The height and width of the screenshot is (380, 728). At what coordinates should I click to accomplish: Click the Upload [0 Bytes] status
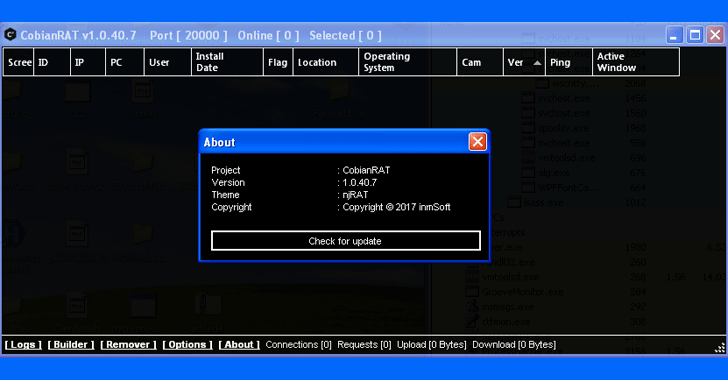point(432,345)
